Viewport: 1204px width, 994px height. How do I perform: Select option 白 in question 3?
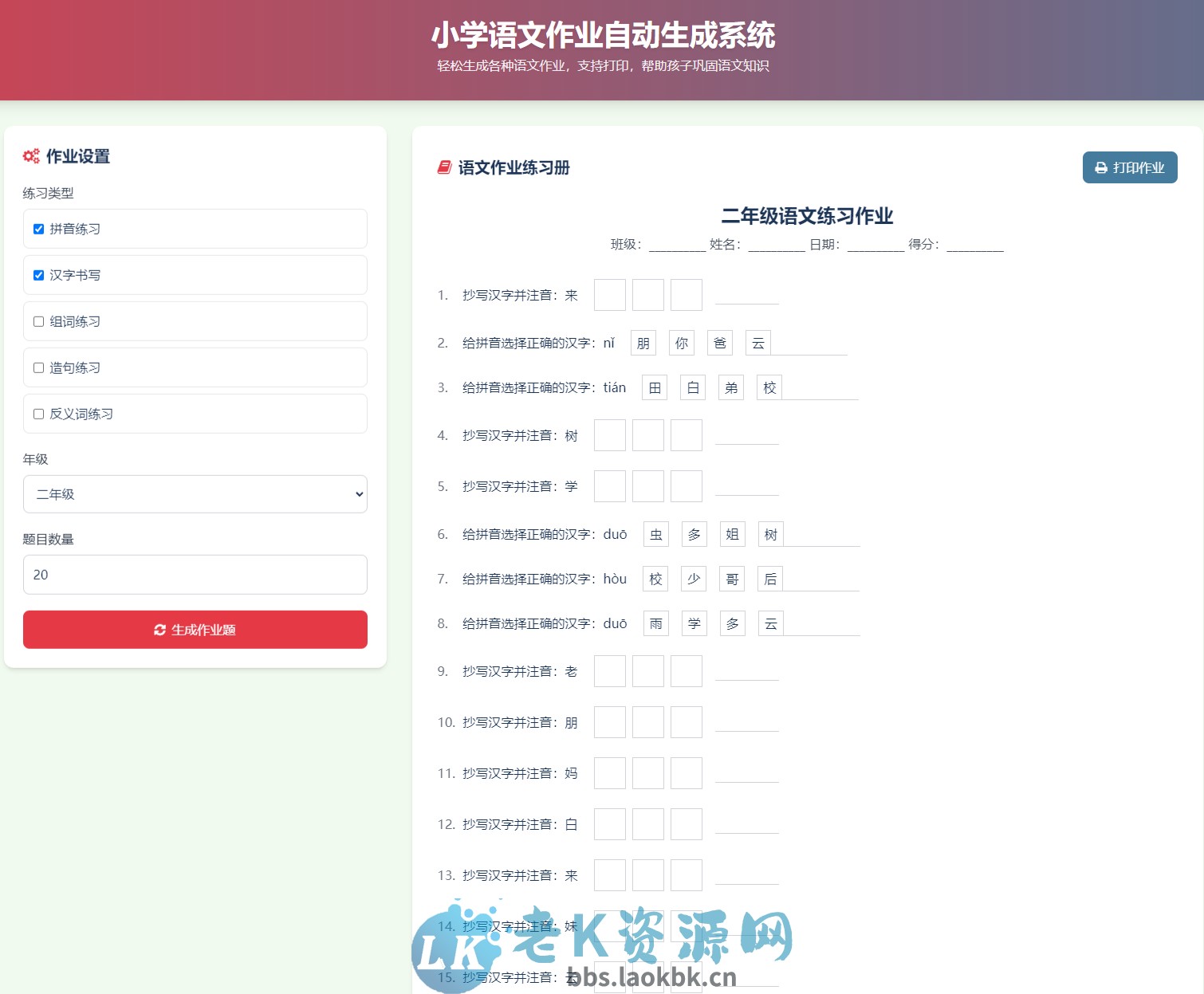pyautogui.click(x=693, y=387)
